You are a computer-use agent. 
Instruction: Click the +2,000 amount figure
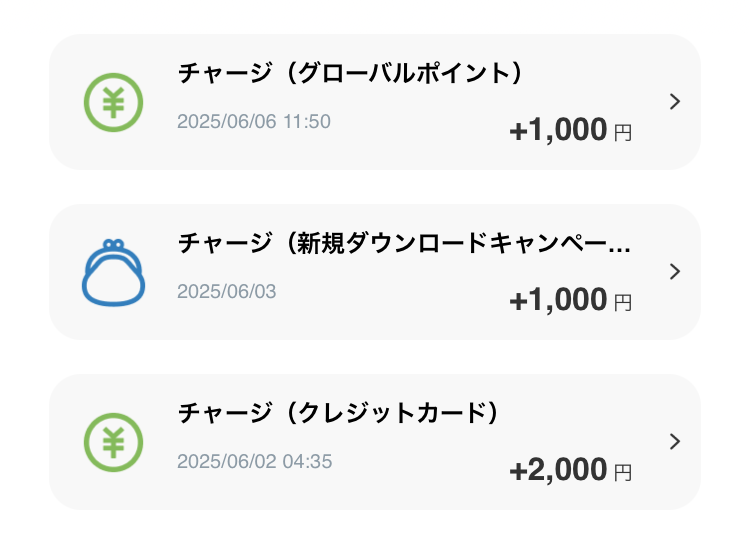(558, 470)
